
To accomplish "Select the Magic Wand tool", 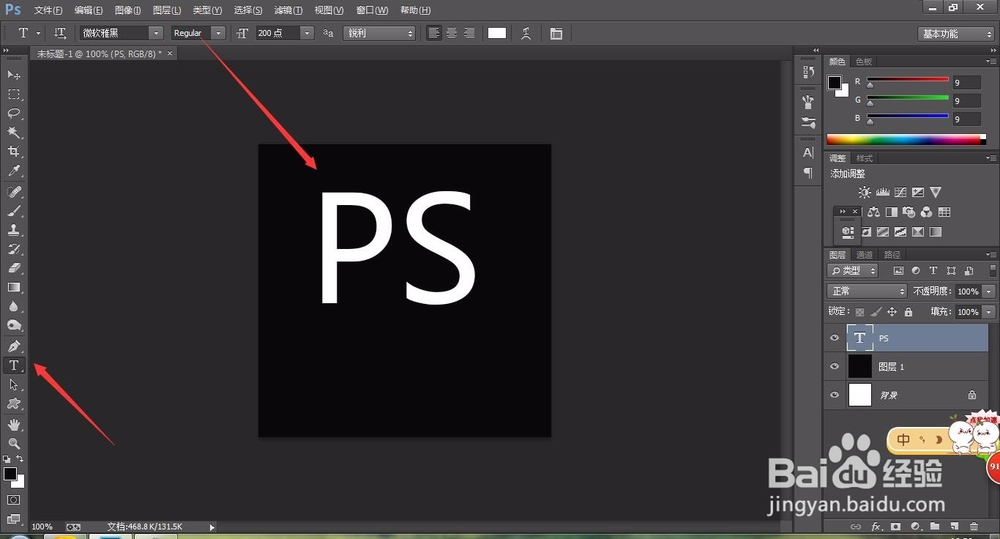I will (13, 133).
